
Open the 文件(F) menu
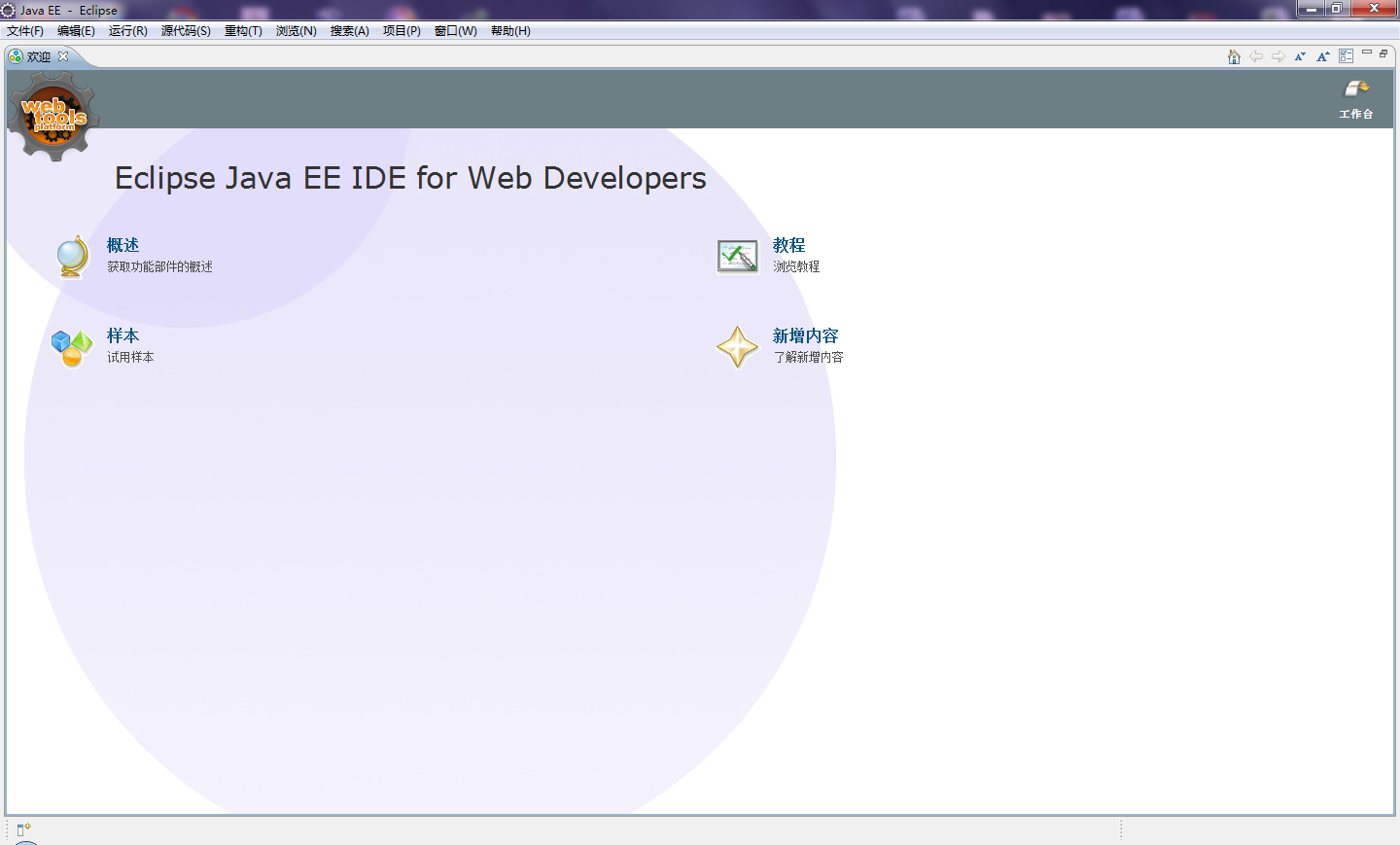pos(25,31)
